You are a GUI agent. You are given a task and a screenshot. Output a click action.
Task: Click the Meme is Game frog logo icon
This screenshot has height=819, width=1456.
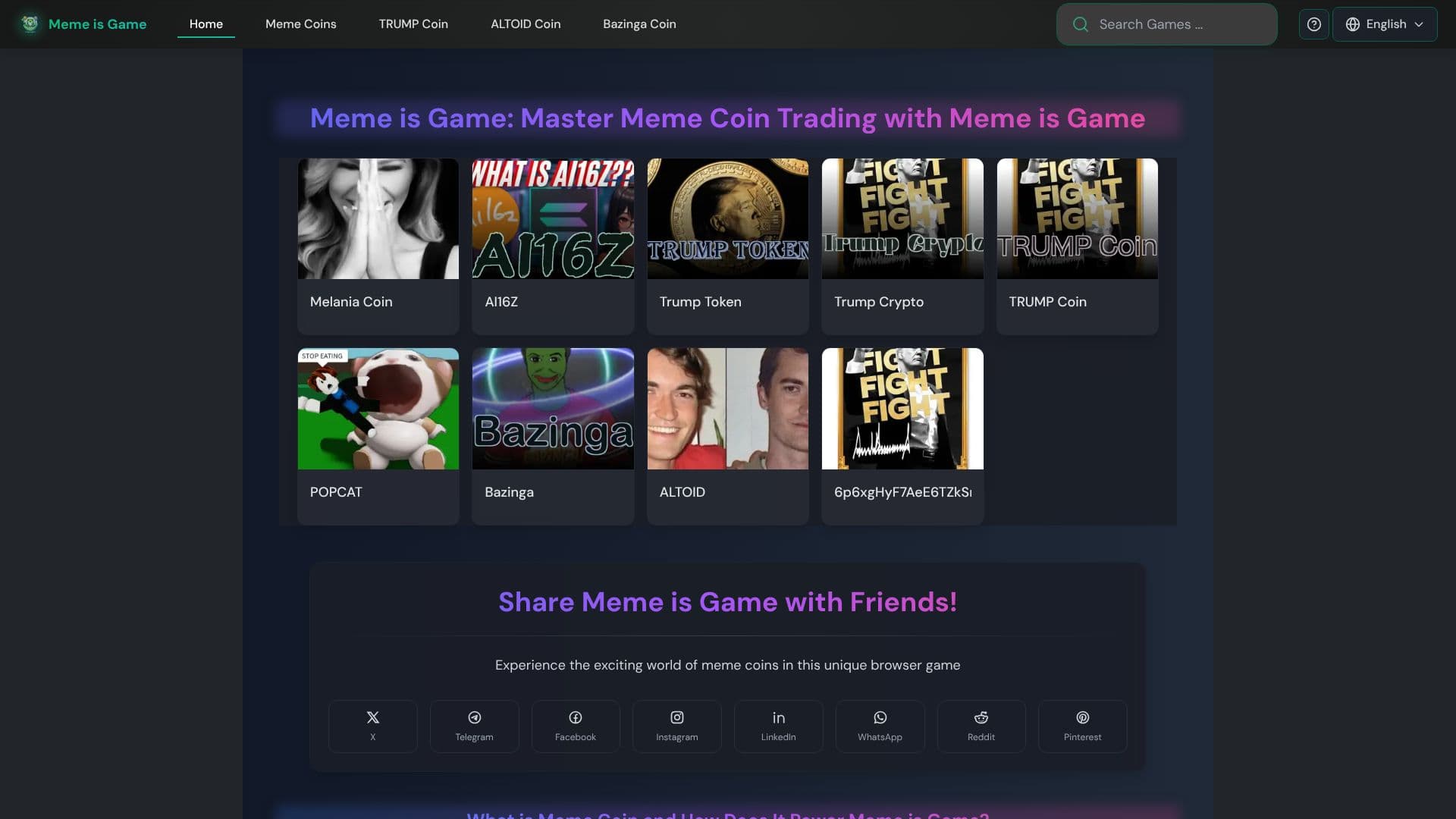(x=30, y=24)
